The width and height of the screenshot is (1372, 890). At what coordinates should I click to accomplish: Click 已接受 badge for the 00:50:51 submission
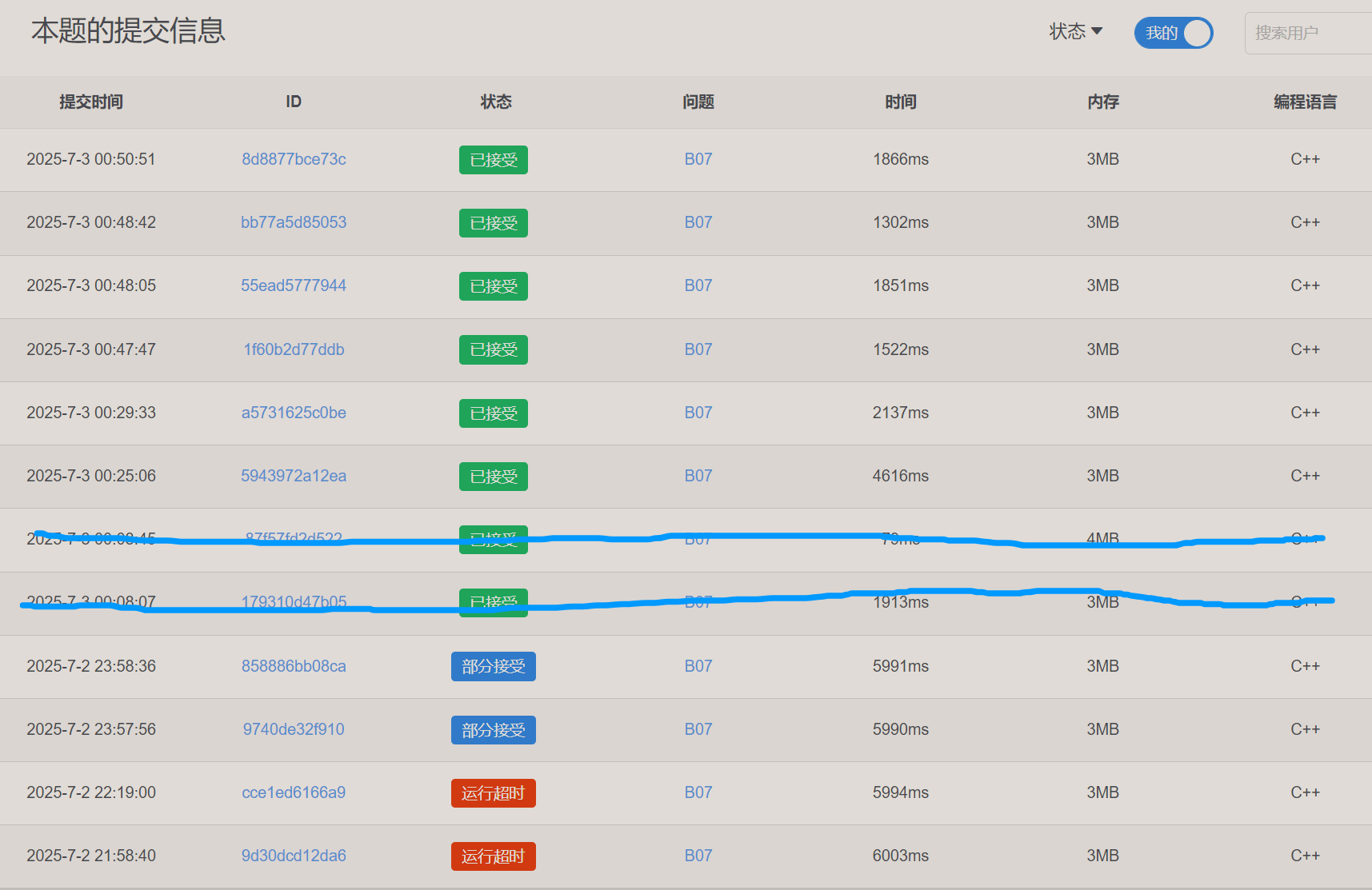point(493,160)
